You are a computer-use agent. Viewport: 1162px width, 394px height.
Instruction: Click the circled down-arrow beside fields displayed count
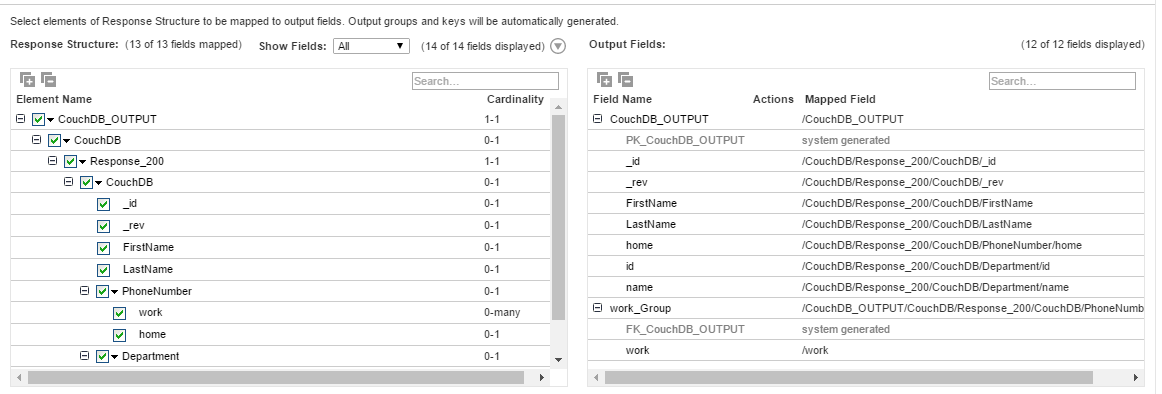click(x=558, y=47)
